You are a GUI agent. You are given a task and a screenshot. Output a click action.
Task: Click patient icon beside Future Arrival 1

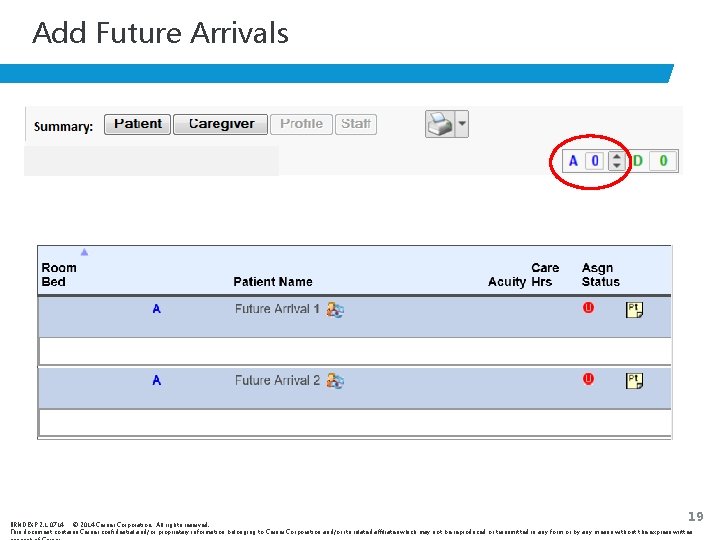pyautogui.click(x=335, y=310)
